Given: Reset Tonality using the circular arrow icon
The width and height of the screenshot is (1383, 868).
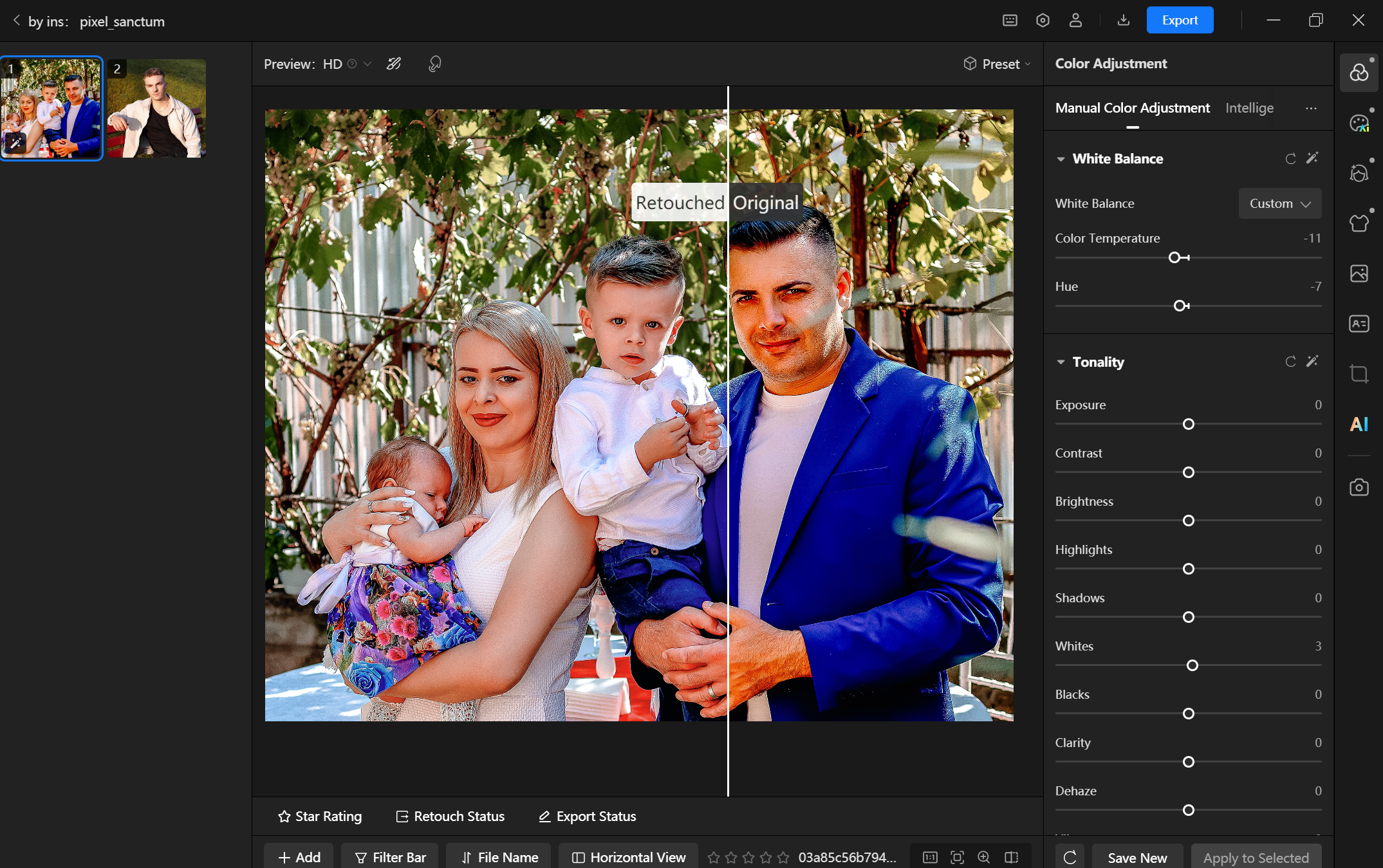Looking at the screenshot, I should pyautogui.click(x=1290, y=362).
